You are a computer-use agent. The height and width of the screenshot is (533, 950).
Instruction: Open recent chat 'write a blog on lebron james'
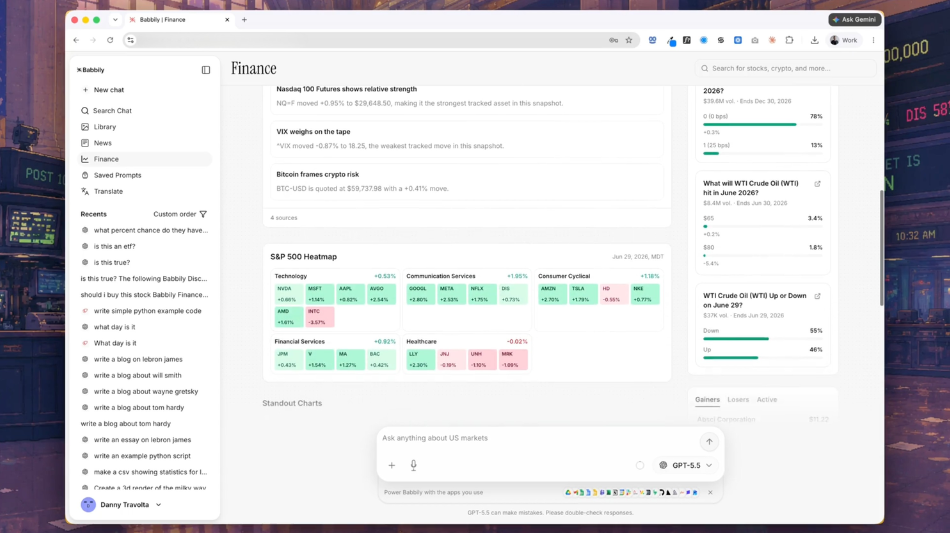tap(138, 359)
